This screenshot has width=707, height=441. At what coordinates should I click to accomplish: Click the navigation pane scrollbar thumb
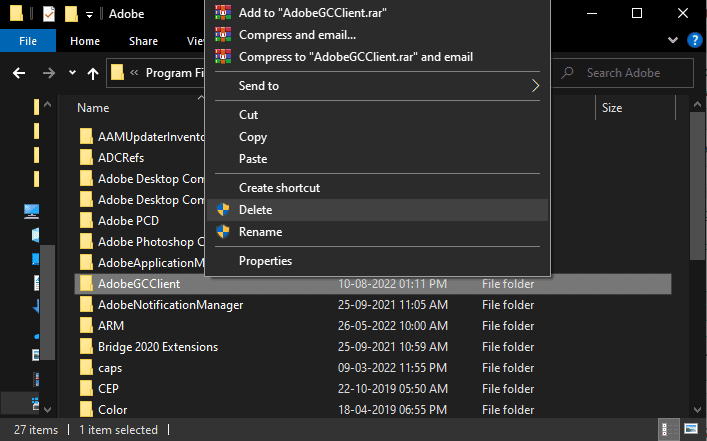pyautogui.click(x=47, y=302)
